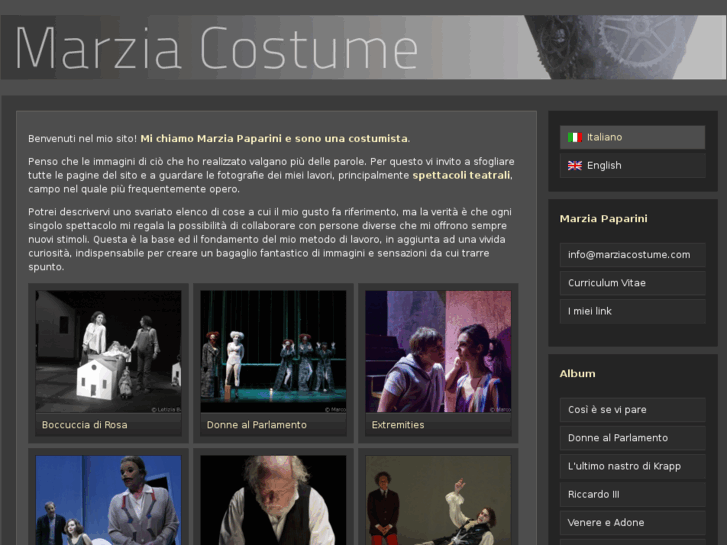
Task: Open L'ultimo nastro di Krapp album
Action: [x=632, y=466]
